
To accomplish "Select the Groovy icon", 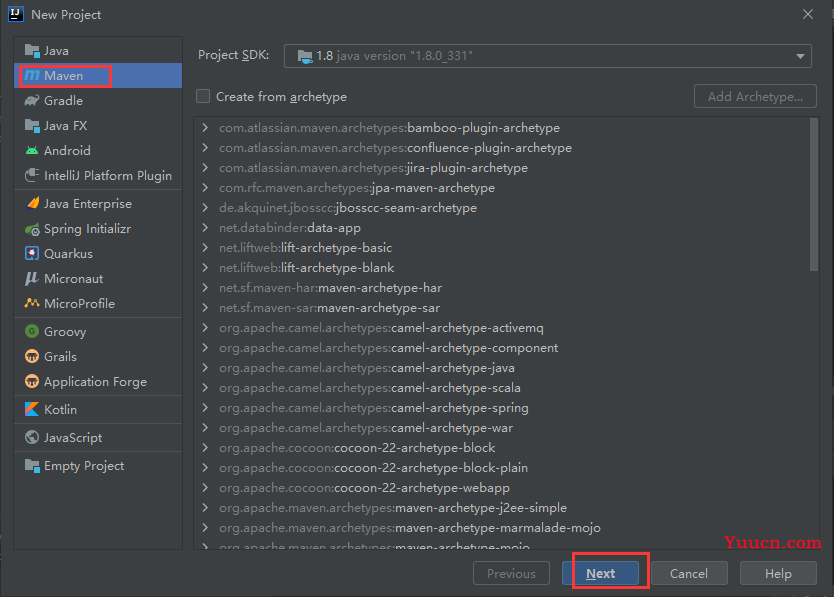I will click(x=32, y=331).
